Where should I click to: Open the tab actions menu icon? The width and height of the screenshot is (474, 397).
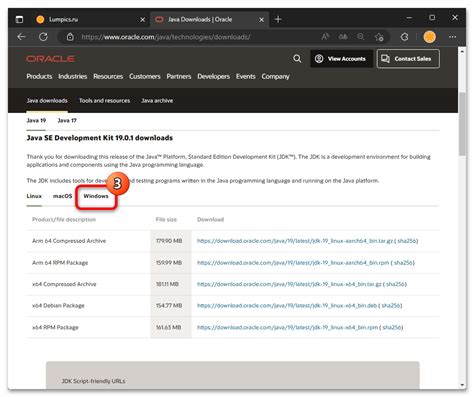(20, 20)
